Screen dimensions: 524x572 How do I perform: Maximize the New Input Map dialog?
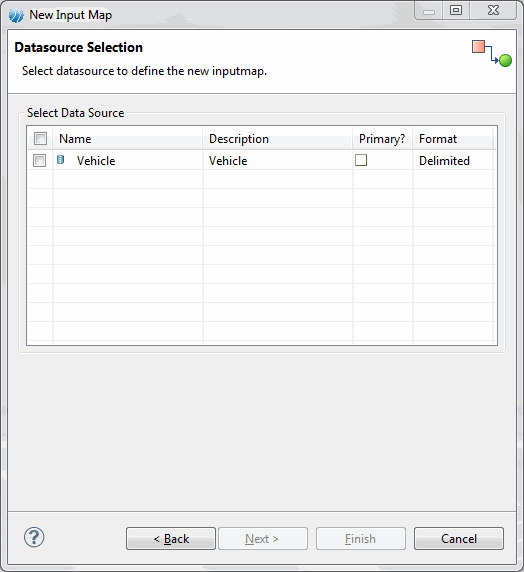click(456, 10)
